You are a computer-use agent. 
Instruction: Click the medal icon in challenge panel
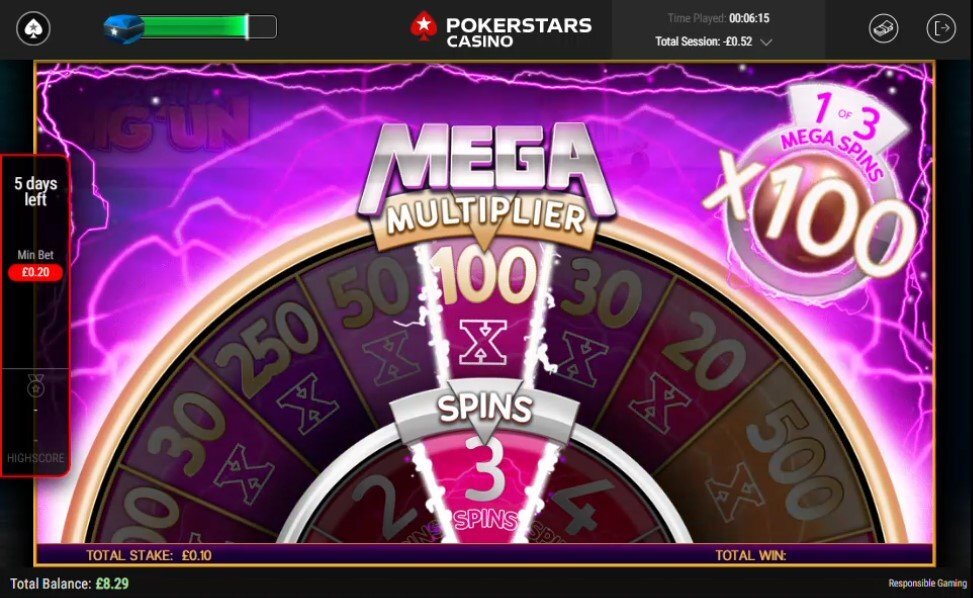pyautogui.click(x=35, y=388)
